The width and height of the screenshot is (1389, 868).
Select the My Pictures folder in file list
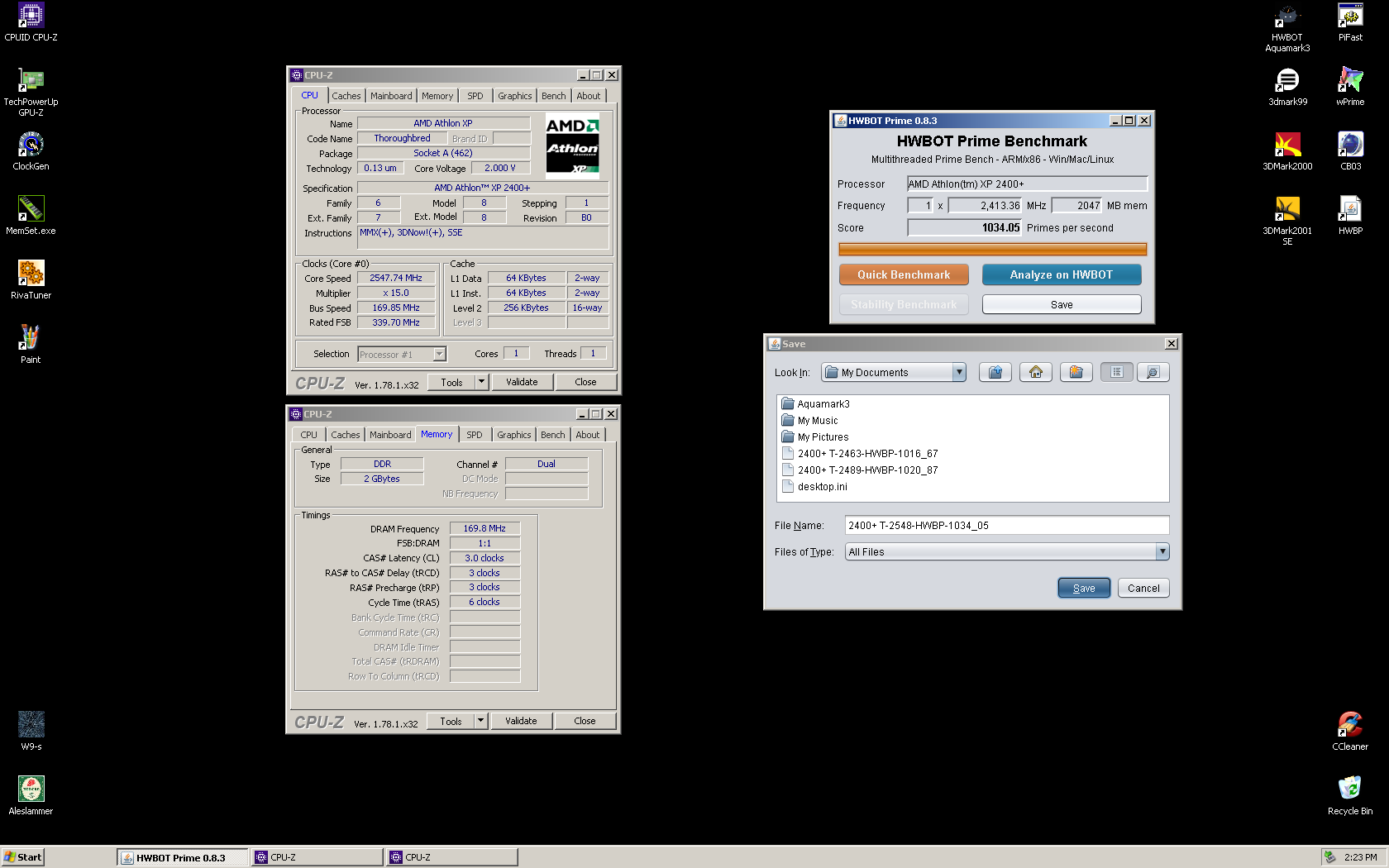(x=815, y=437)
